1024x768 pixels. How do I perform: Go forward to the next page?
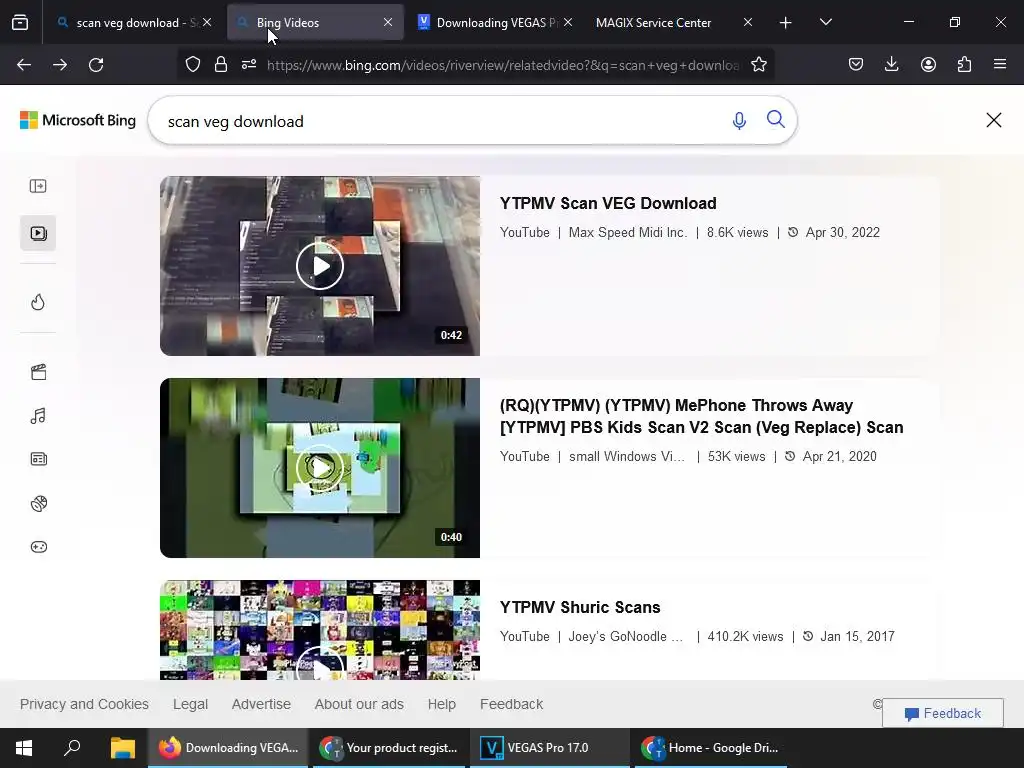60,65
